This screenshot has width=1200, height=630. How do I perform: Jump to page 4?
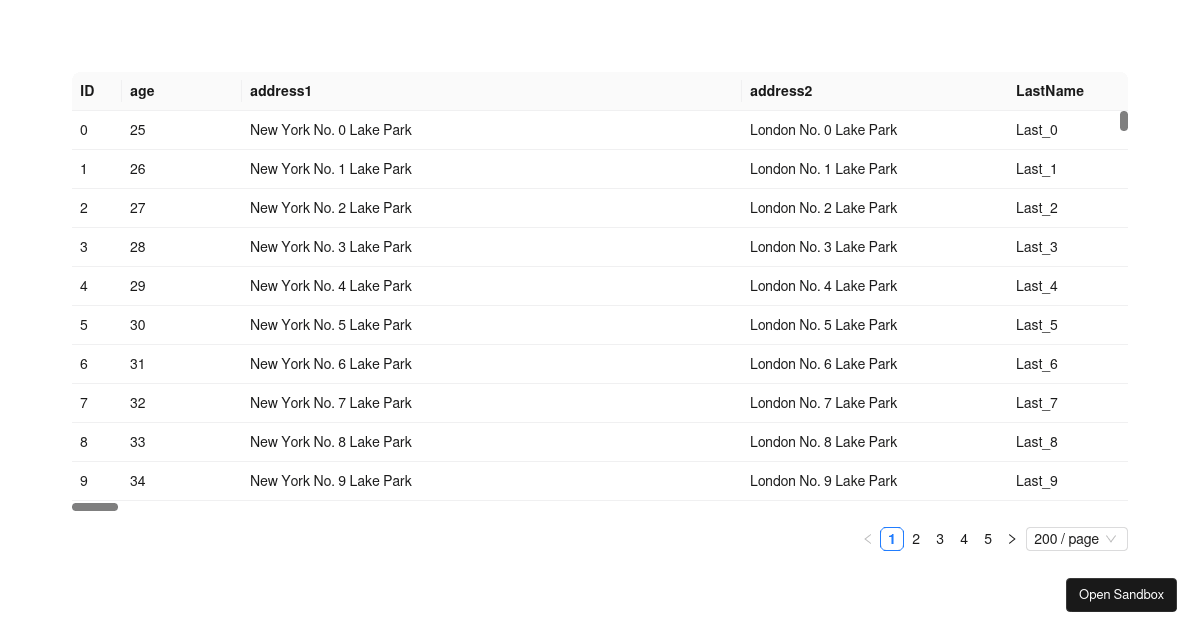tap(964, 539)
